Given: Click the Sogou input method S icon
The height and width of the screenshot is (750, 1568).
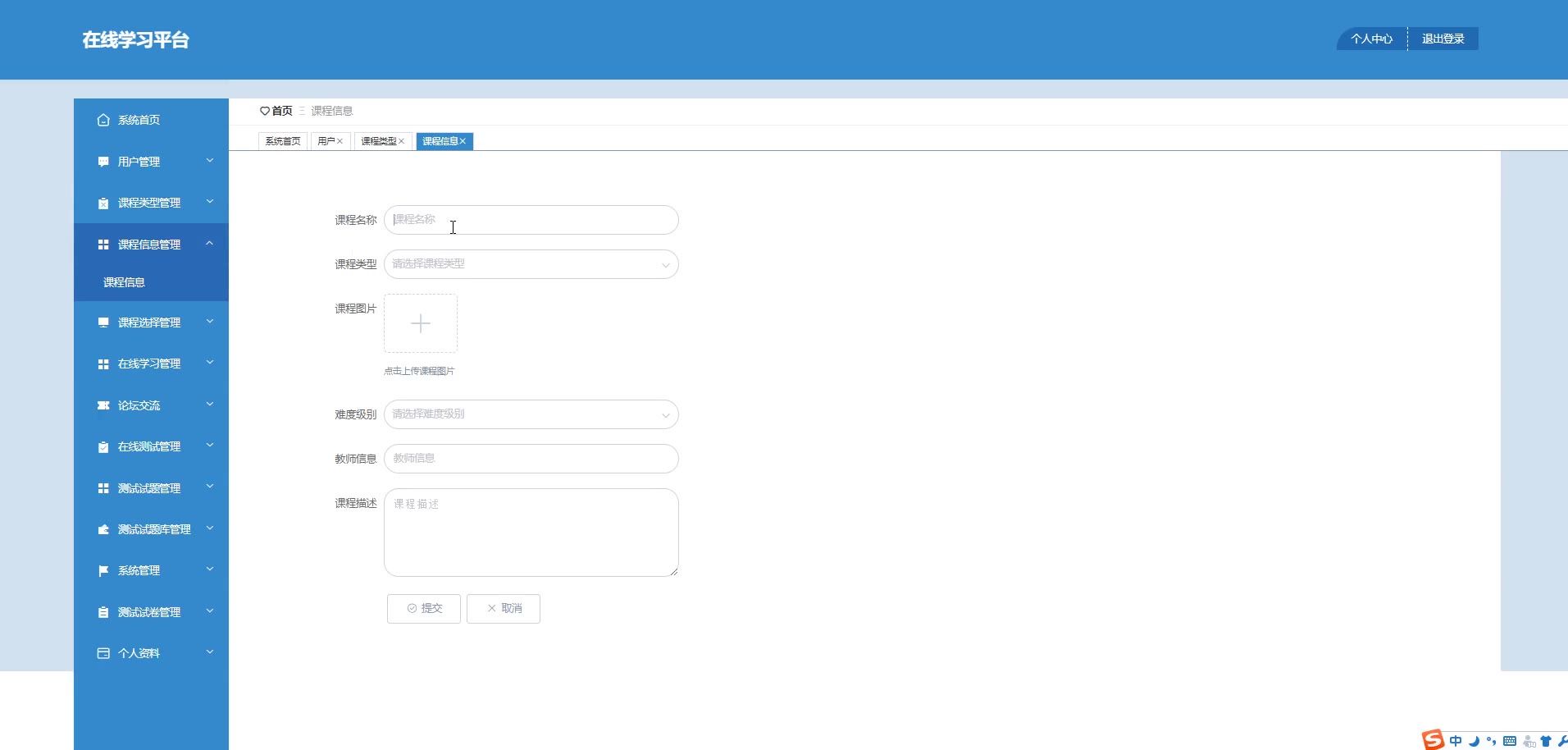Looking at the screenshot, I should pyautogui.click(x=1433, y=740).
